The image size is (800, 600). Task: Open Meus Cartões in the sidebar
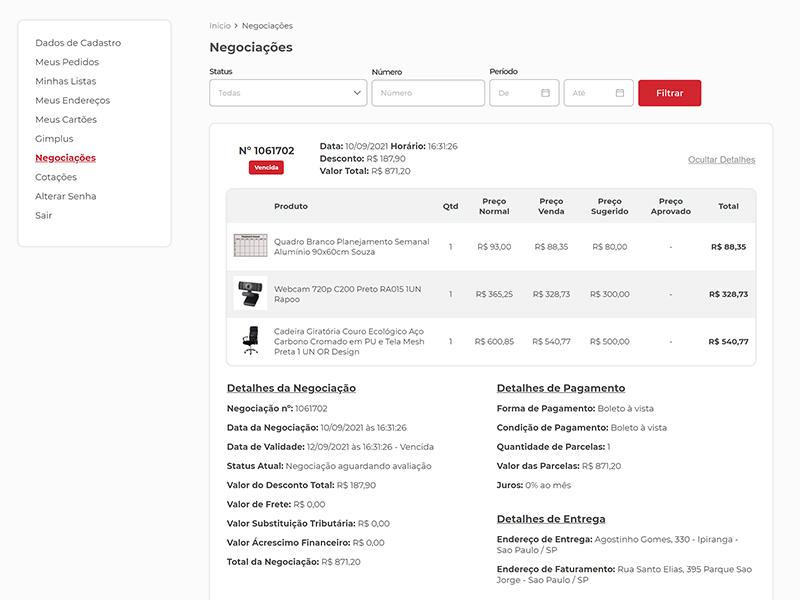[x=66, y=119]
